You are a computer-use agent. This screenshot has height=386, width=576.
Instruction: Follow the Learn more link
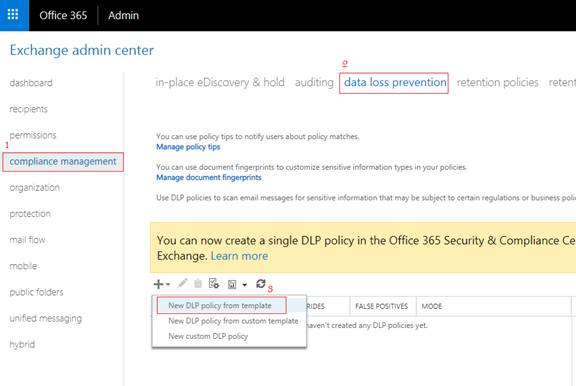(239, 256)
